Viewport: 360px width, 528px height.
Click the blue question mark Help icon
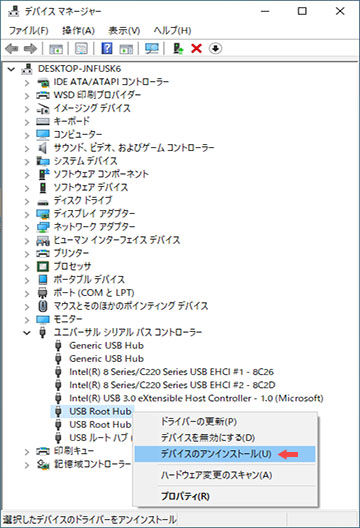coord(107,48)
